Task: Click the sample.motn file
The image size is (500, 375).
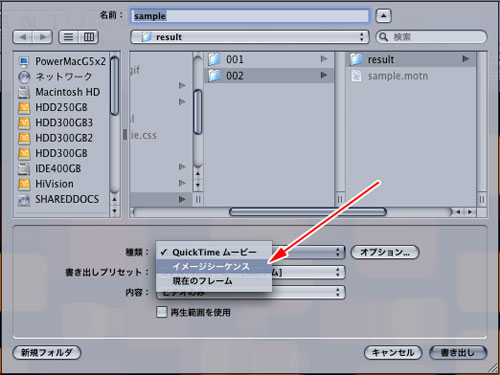Action: coord(411,76)
